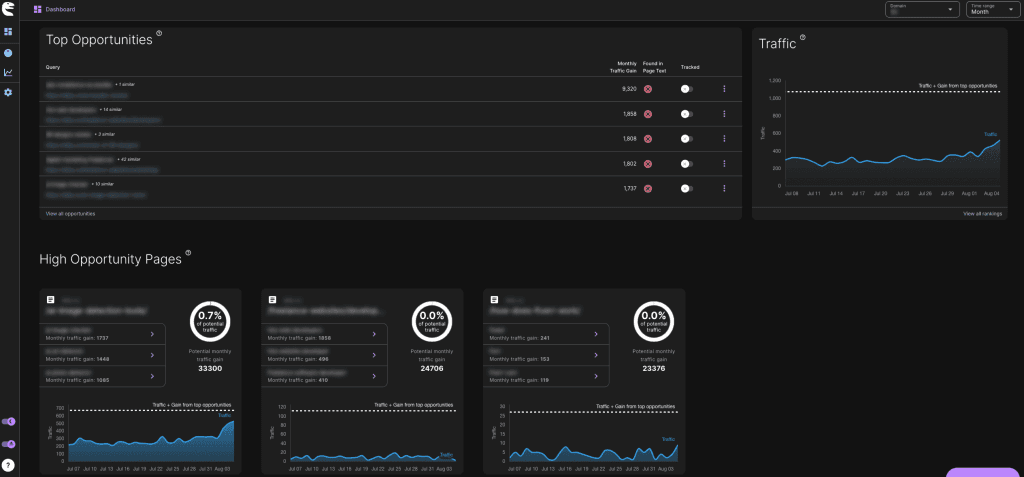Viewport: 1024px width, 477px height.
Task: Open the Domain dropdown
Action: point(921,10)
